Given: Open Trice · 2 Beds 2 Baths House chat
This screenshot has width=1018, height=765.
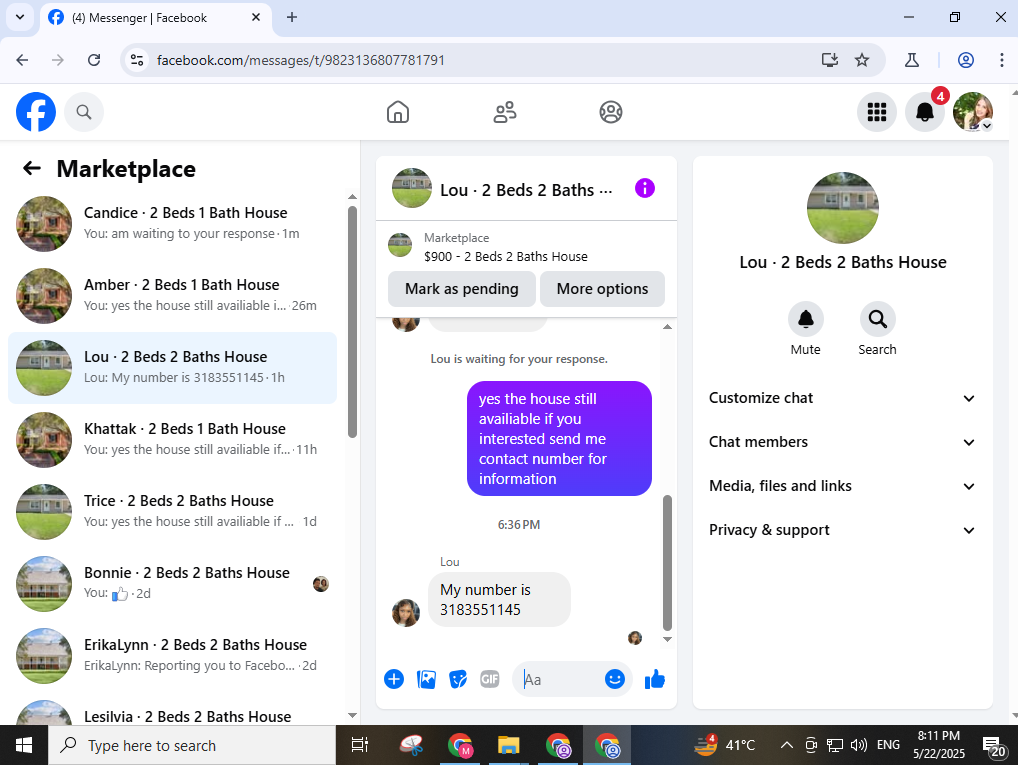Looking at the screenshot, I should (173, 512).
